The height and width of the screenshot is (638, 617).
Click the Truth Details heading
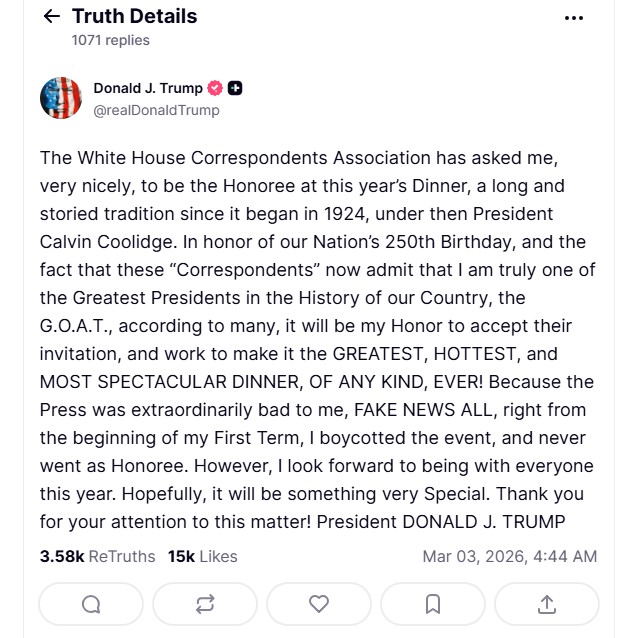click(x=134, y=17)
